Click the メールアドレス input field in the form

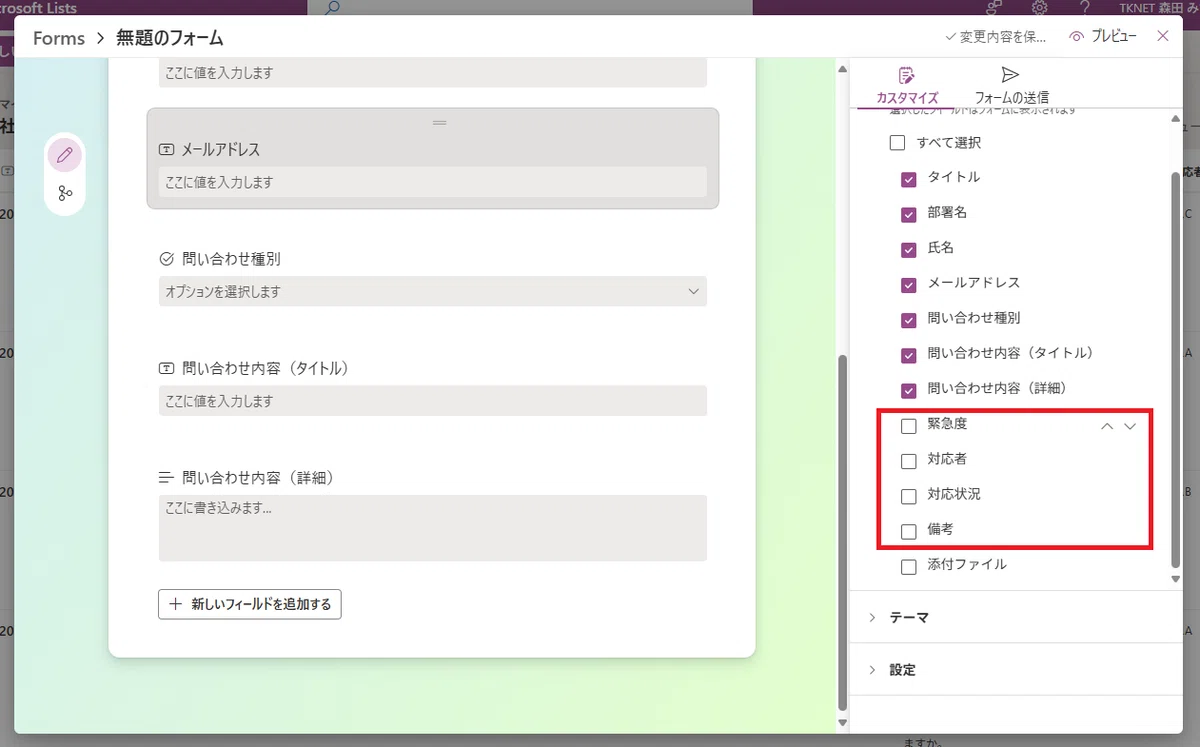[433, 182]
